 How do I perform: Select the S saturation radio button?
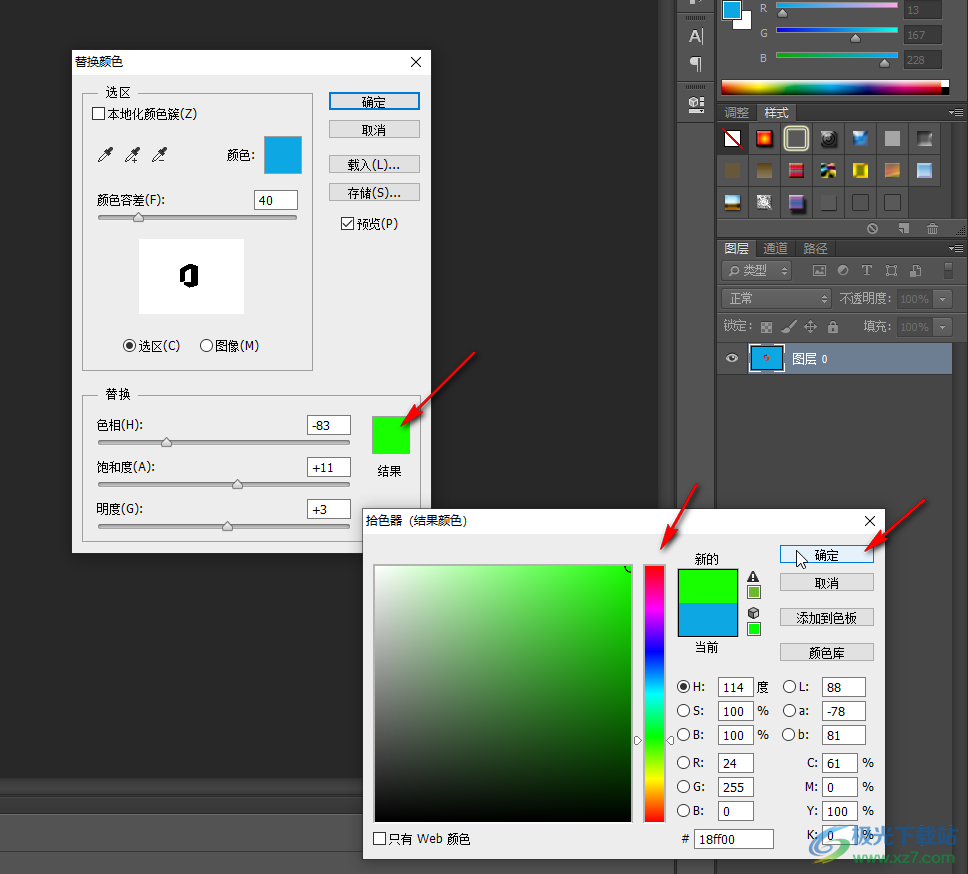(x=683, y=710)
